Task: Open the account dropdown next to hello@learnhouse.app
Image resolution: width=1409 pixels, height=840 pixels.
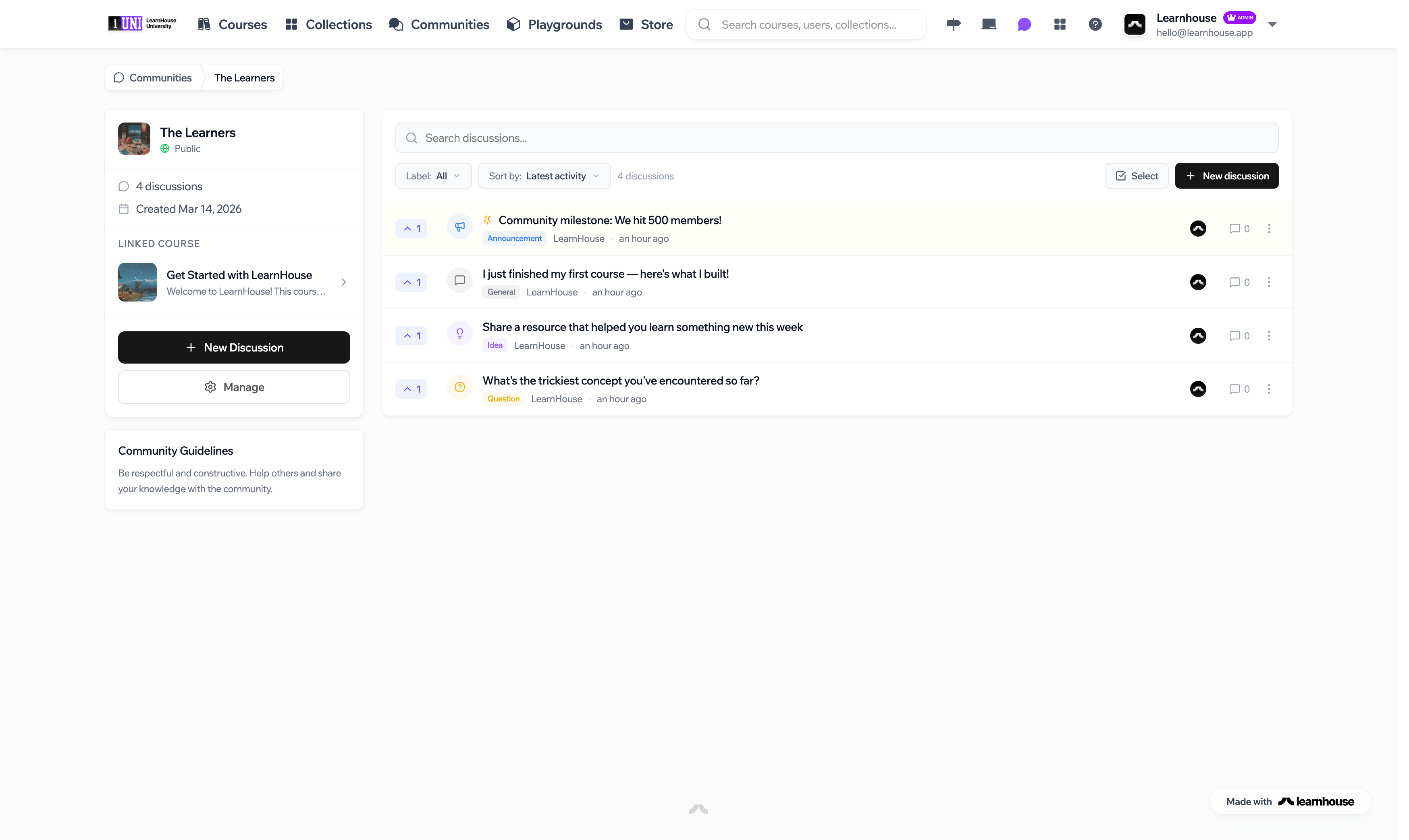Action: (1272, 24)
